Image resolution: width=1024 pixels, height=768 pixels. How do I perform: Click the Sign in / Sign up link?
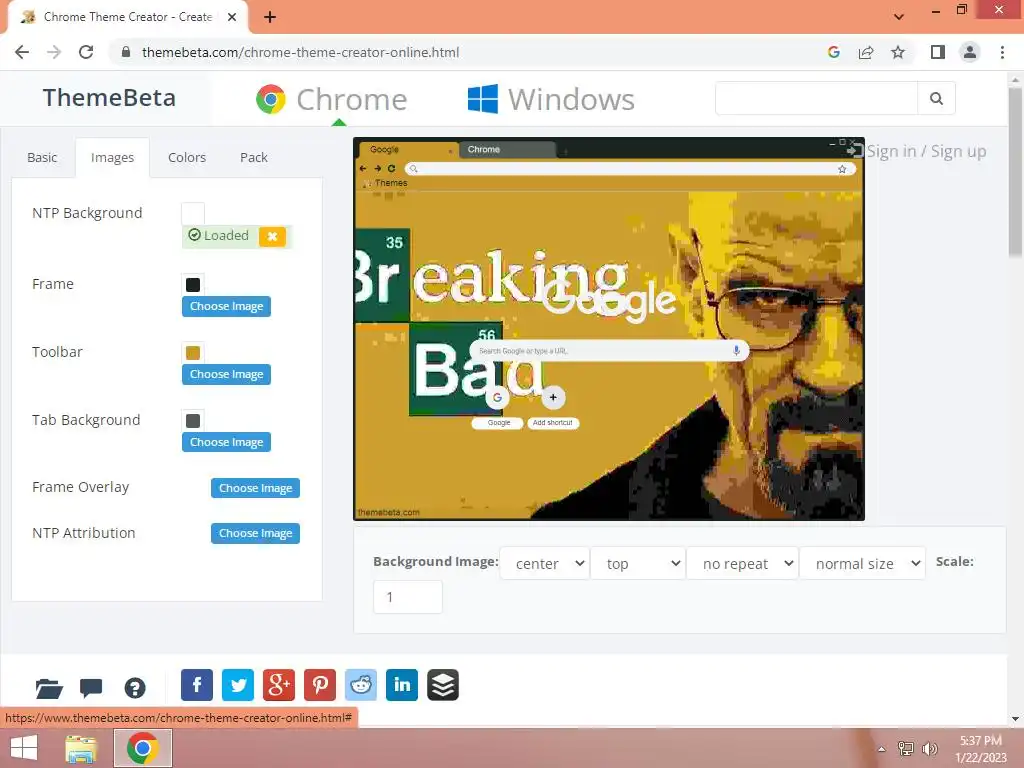click(926, 152)
